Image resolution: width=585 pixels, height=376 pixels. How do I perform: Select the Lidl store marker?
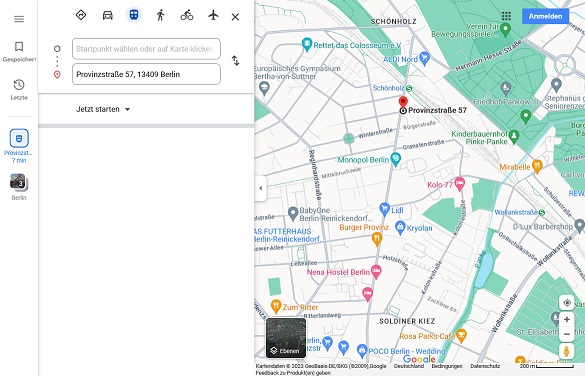(384, 209)
